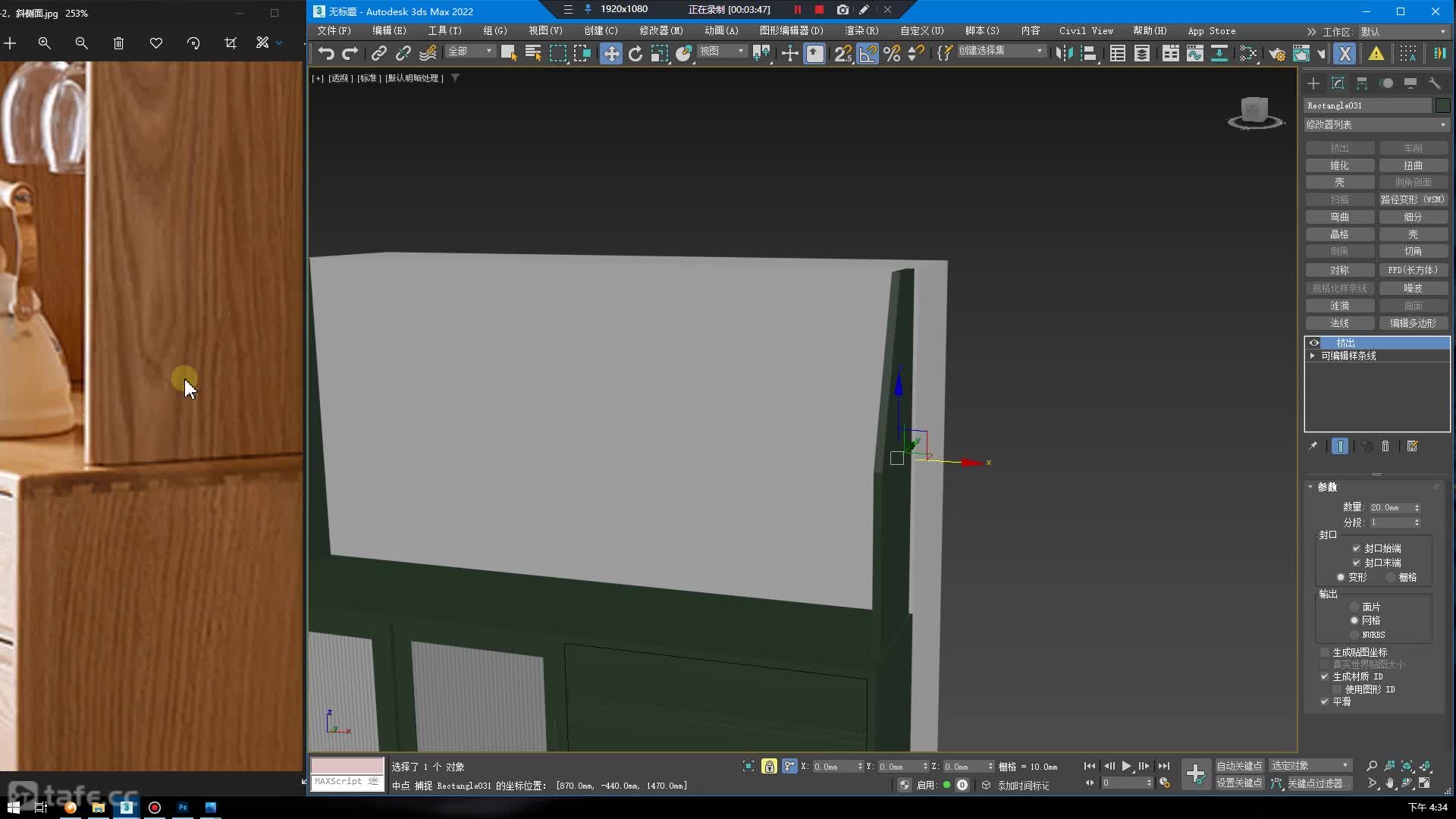
Task: Switch to the Hierarchy command panel tab
Action: click(x=1362, y=83)
